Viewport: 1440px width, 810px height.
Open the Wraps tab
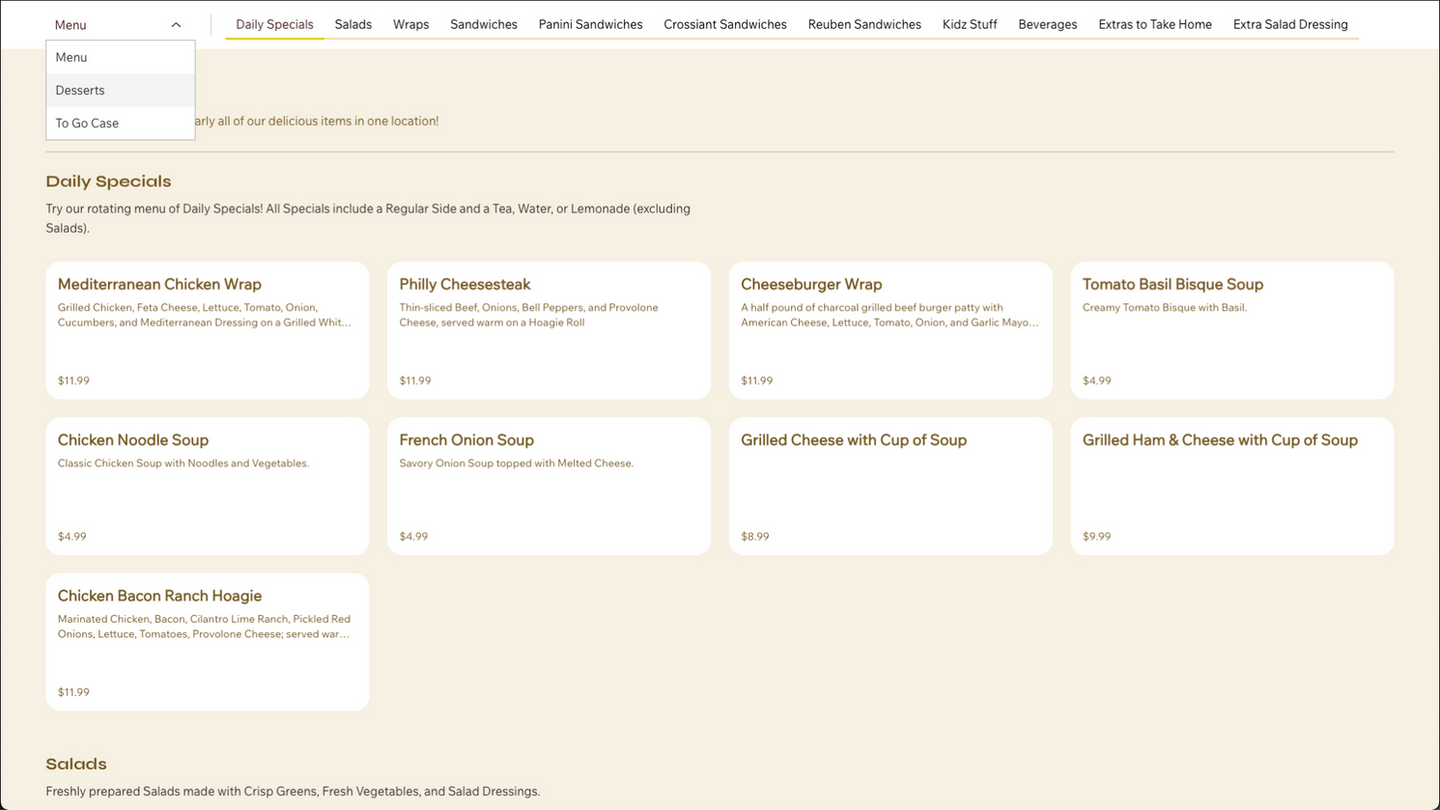point(411,24)
